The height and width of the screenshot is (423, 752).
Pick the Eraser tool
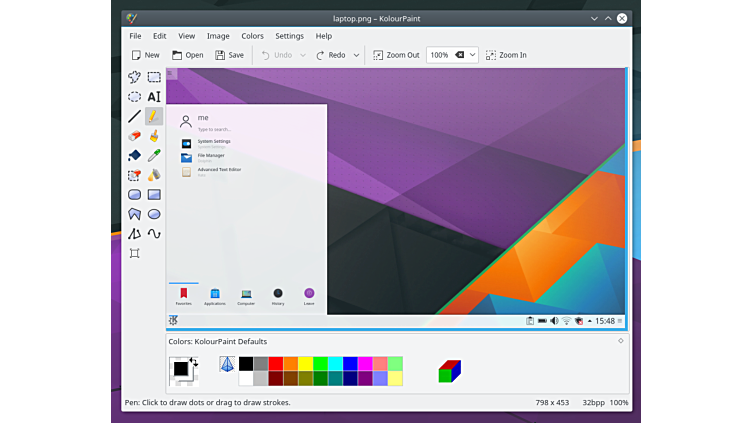134,136
